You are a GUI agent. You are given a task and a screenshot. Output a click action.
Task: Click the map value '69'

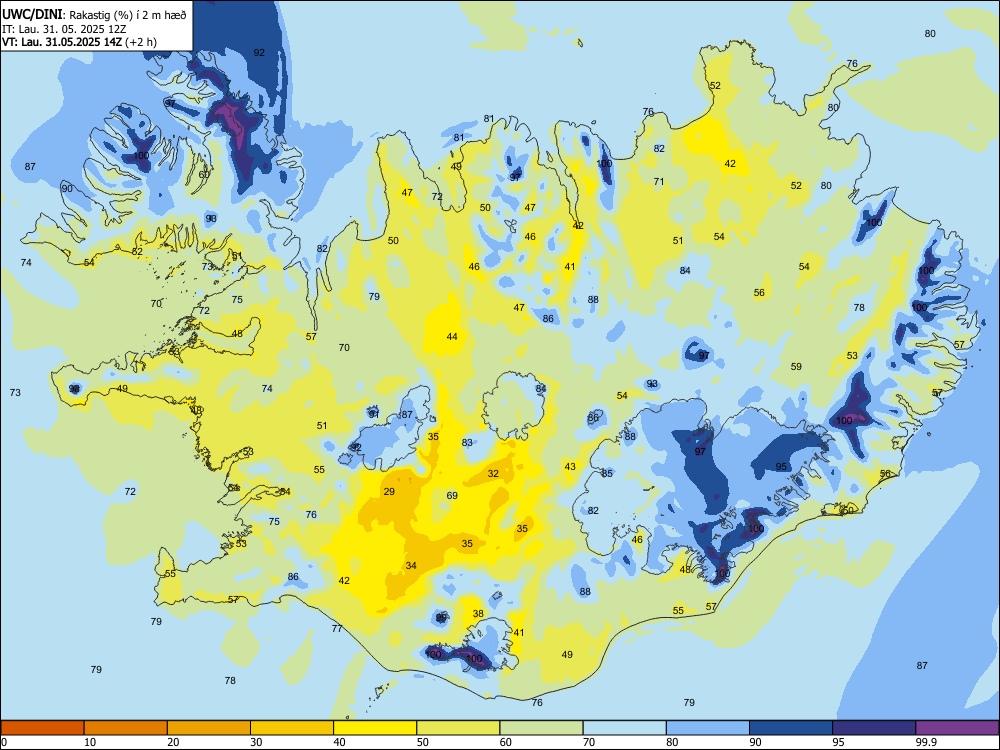point(452,496)
